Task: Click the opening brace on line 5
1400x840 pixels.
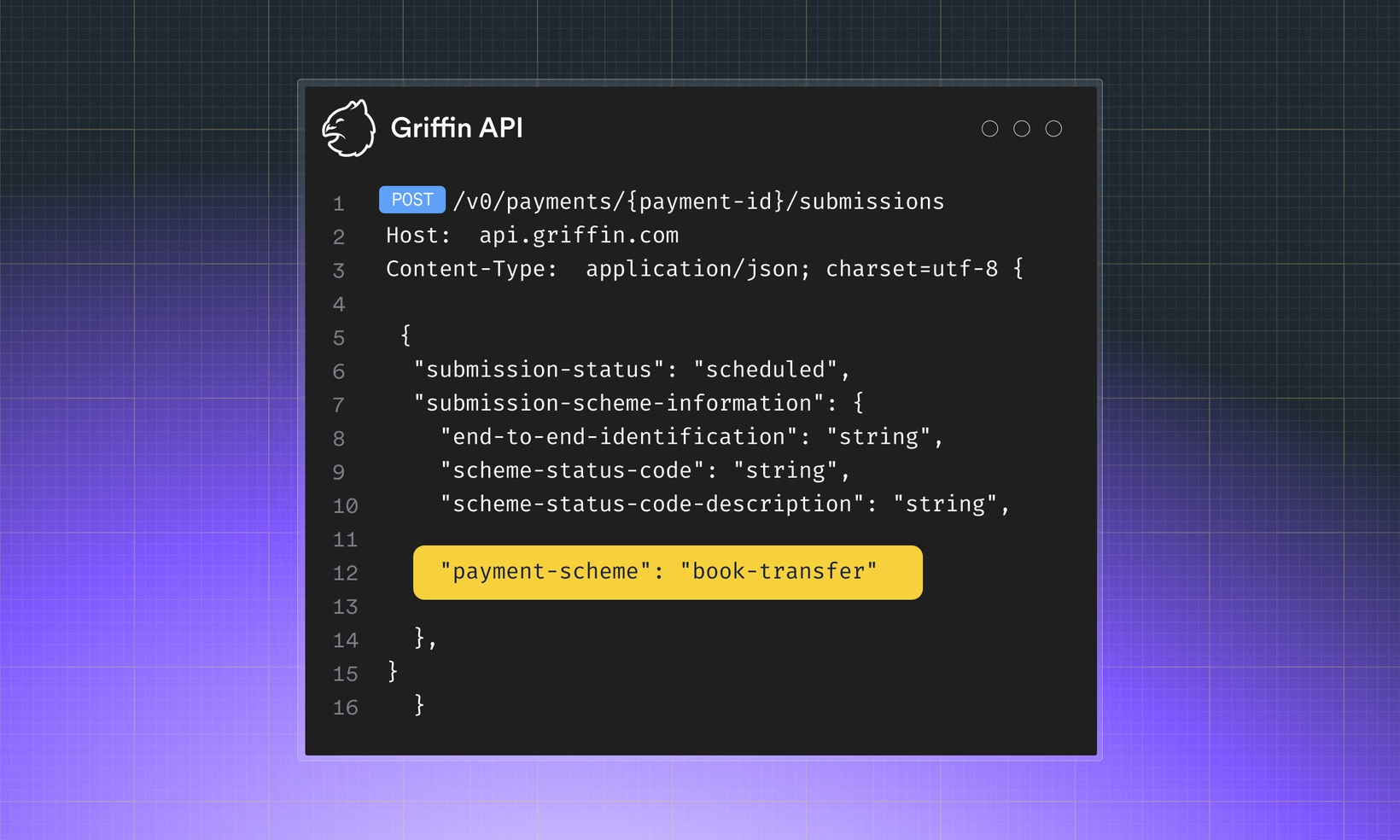Action: [405, 335]
